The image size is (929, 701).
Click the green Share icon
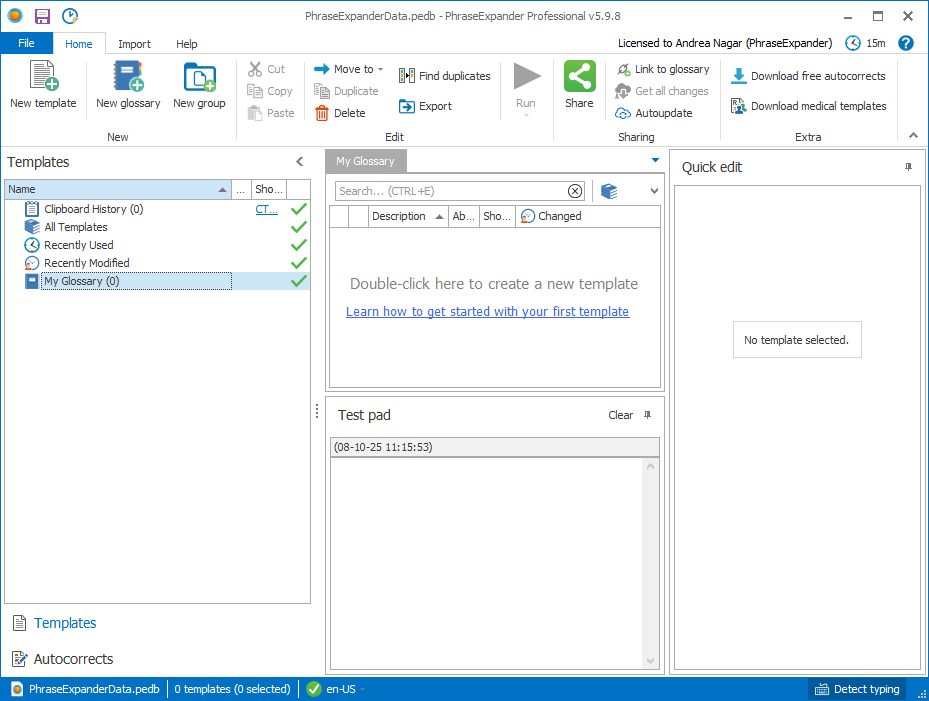(x=579, y=76)
